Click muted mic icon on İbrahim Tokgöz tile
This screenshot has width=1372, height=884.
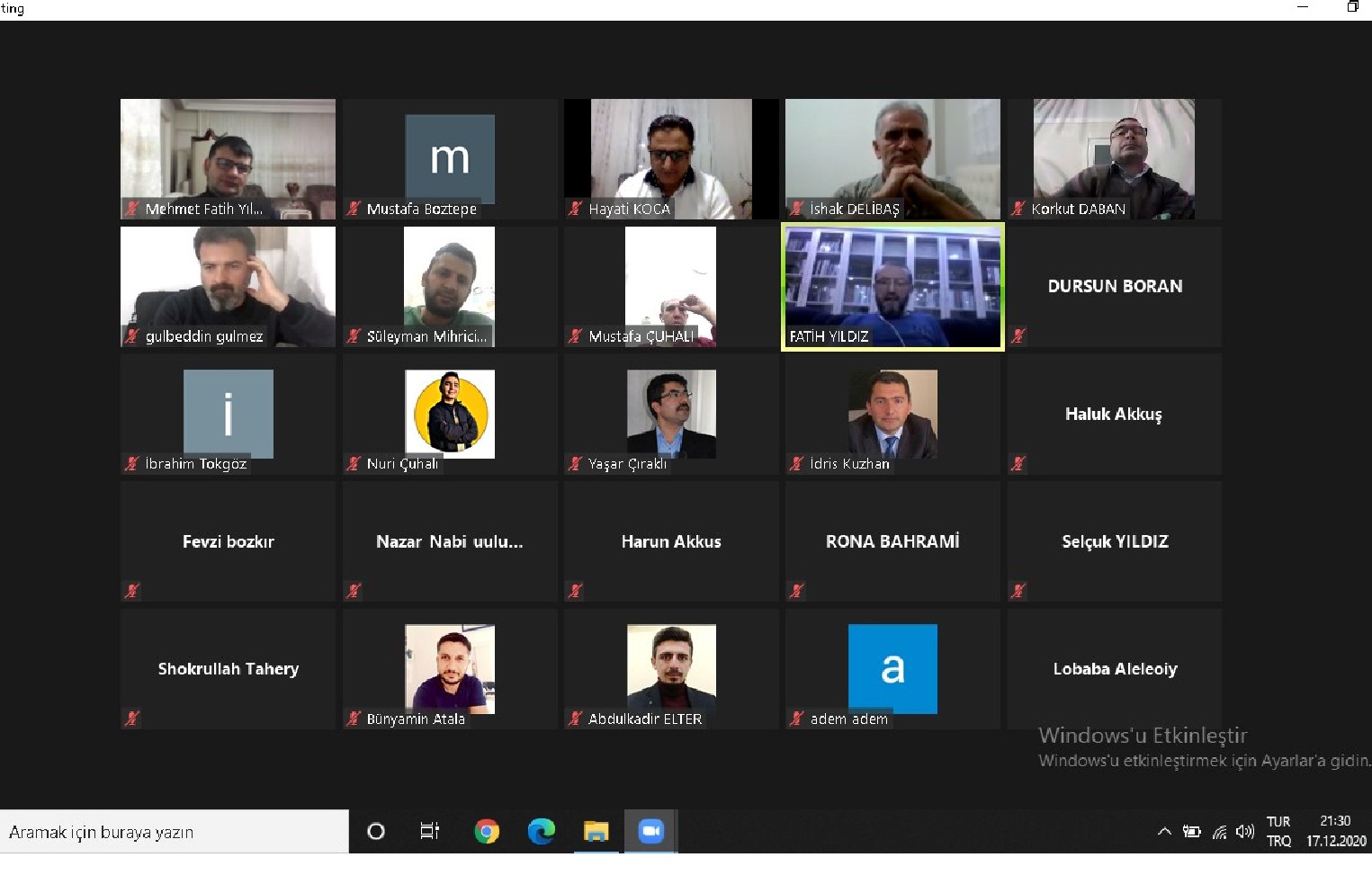(x=132, y=464)
